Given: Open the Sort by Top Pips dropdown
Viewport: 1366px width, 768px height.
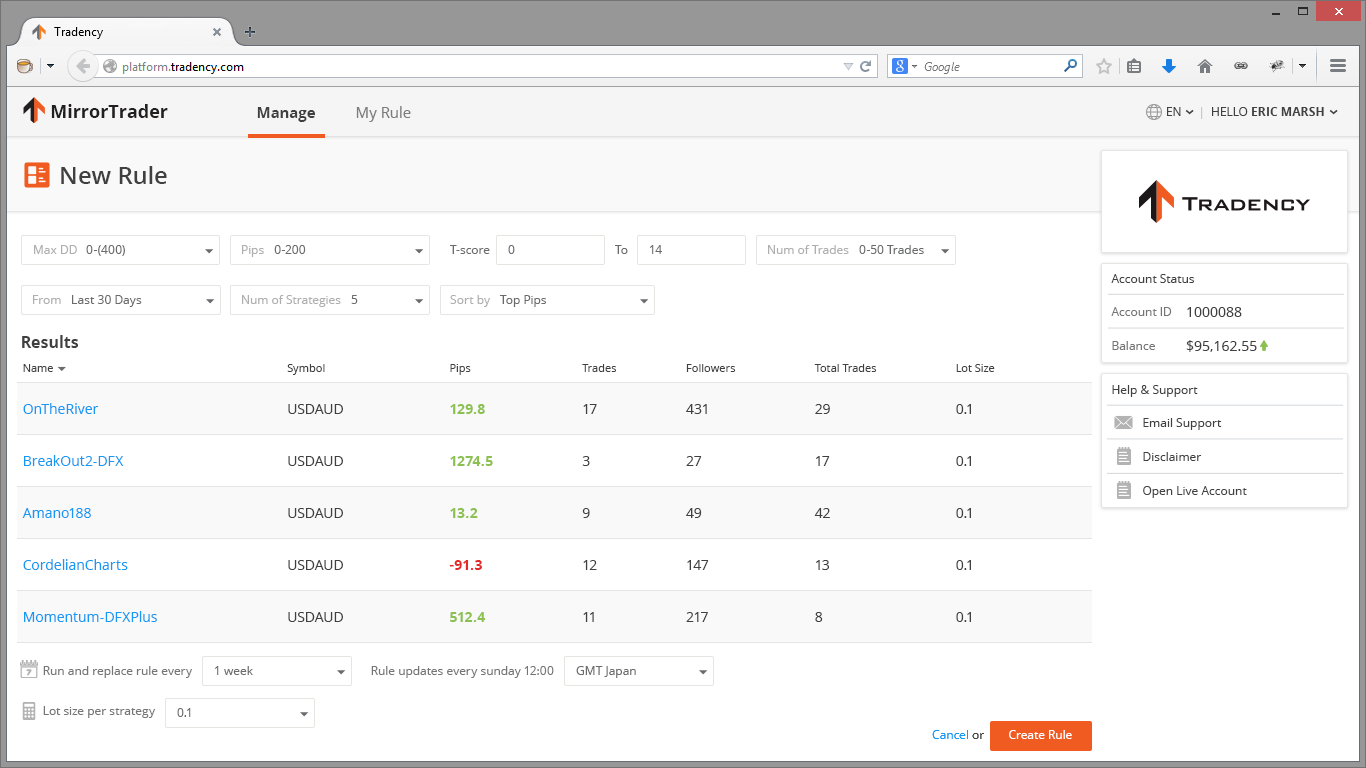Looking at the screenshot, I should coord(547,300).
